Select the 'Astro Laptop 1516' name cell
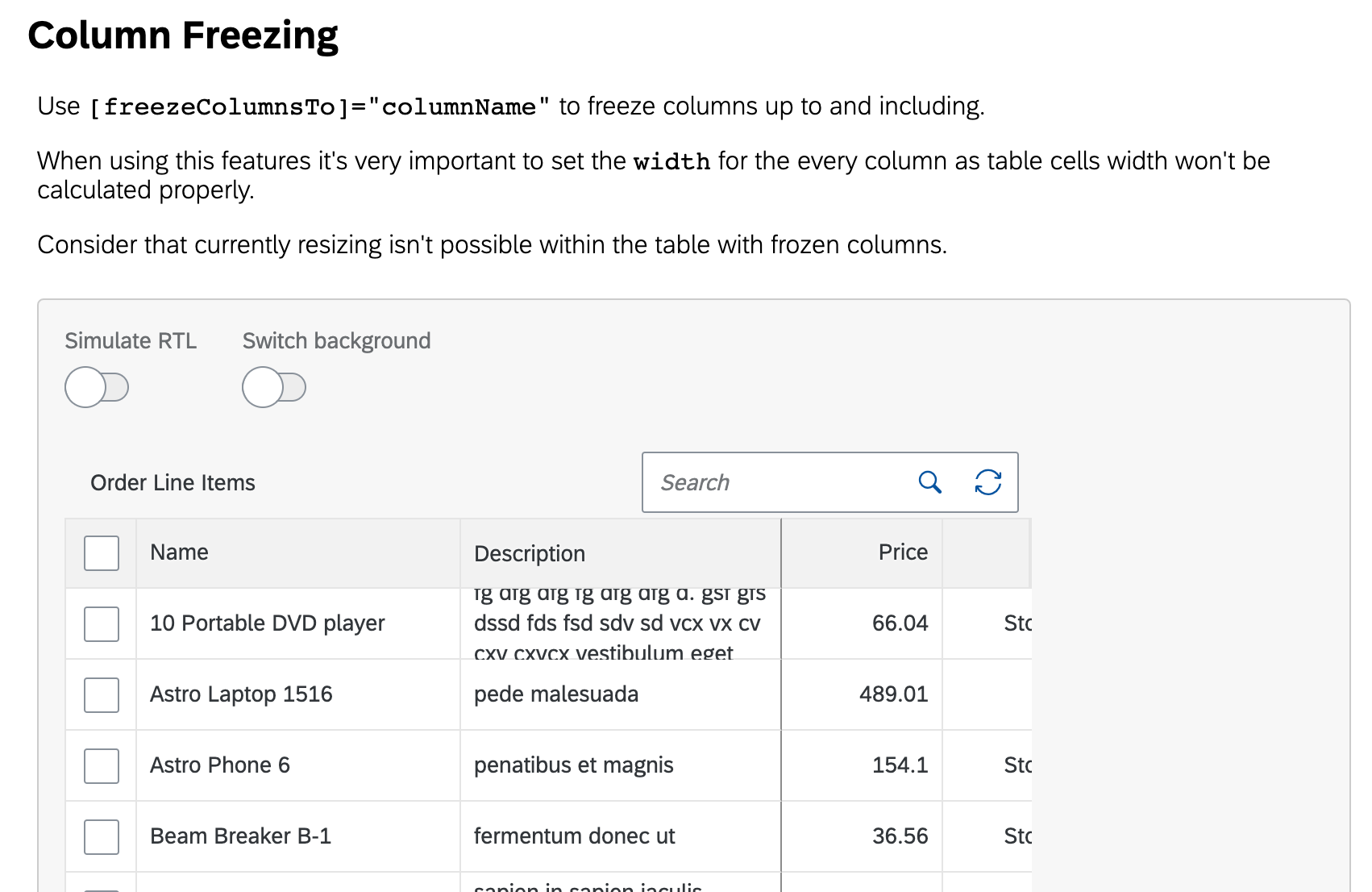The width and height of the screenshot is (1372, 892). tap(298, 694)
